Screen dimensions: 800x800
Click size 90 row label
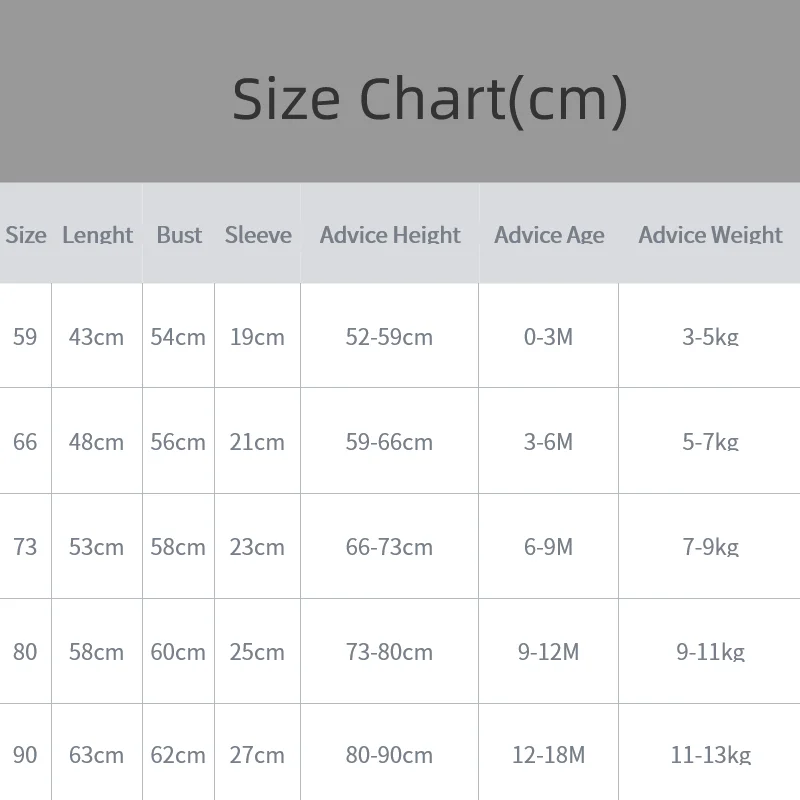point(25,755)
